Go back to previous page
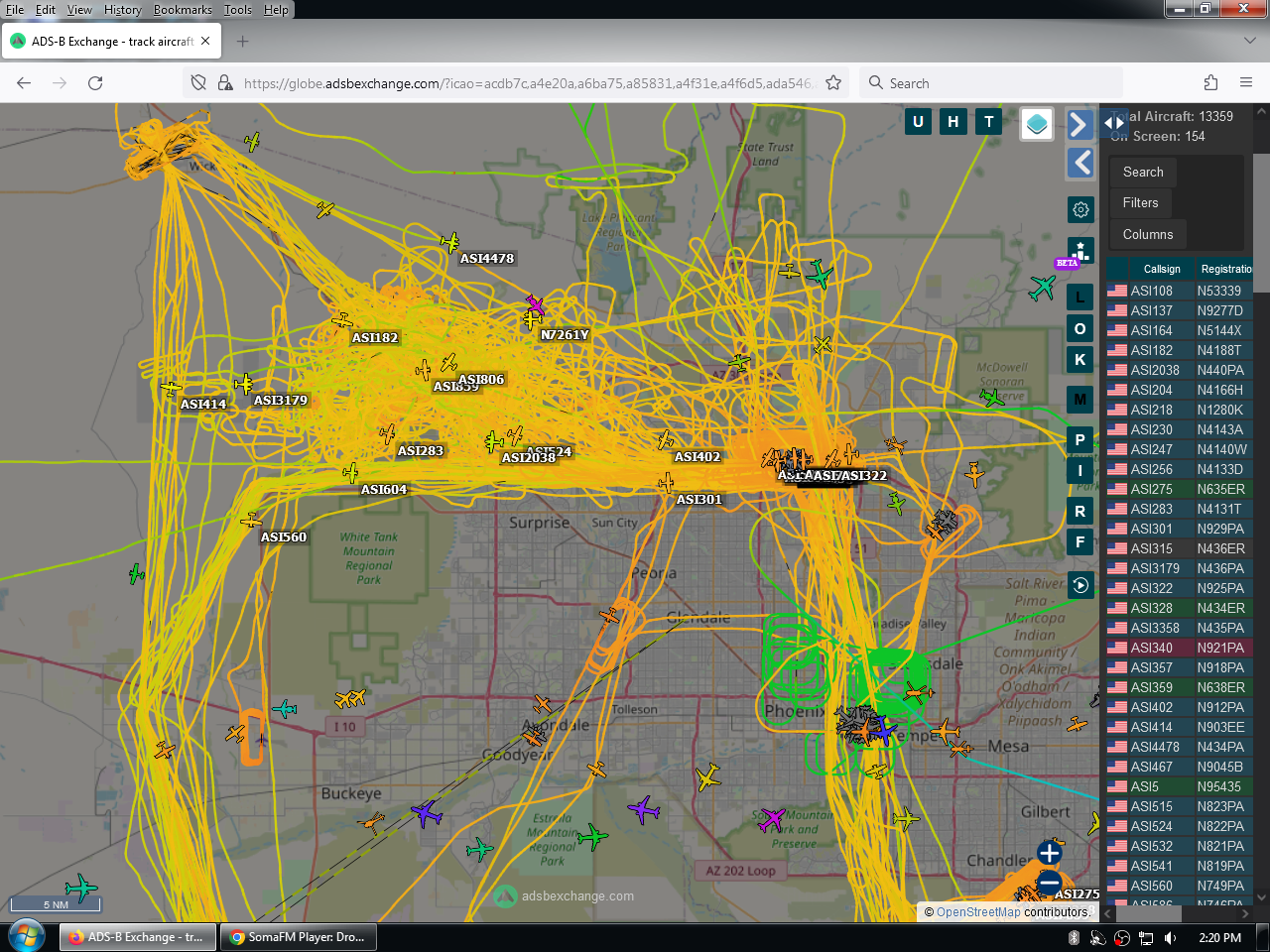 (24, 83)
